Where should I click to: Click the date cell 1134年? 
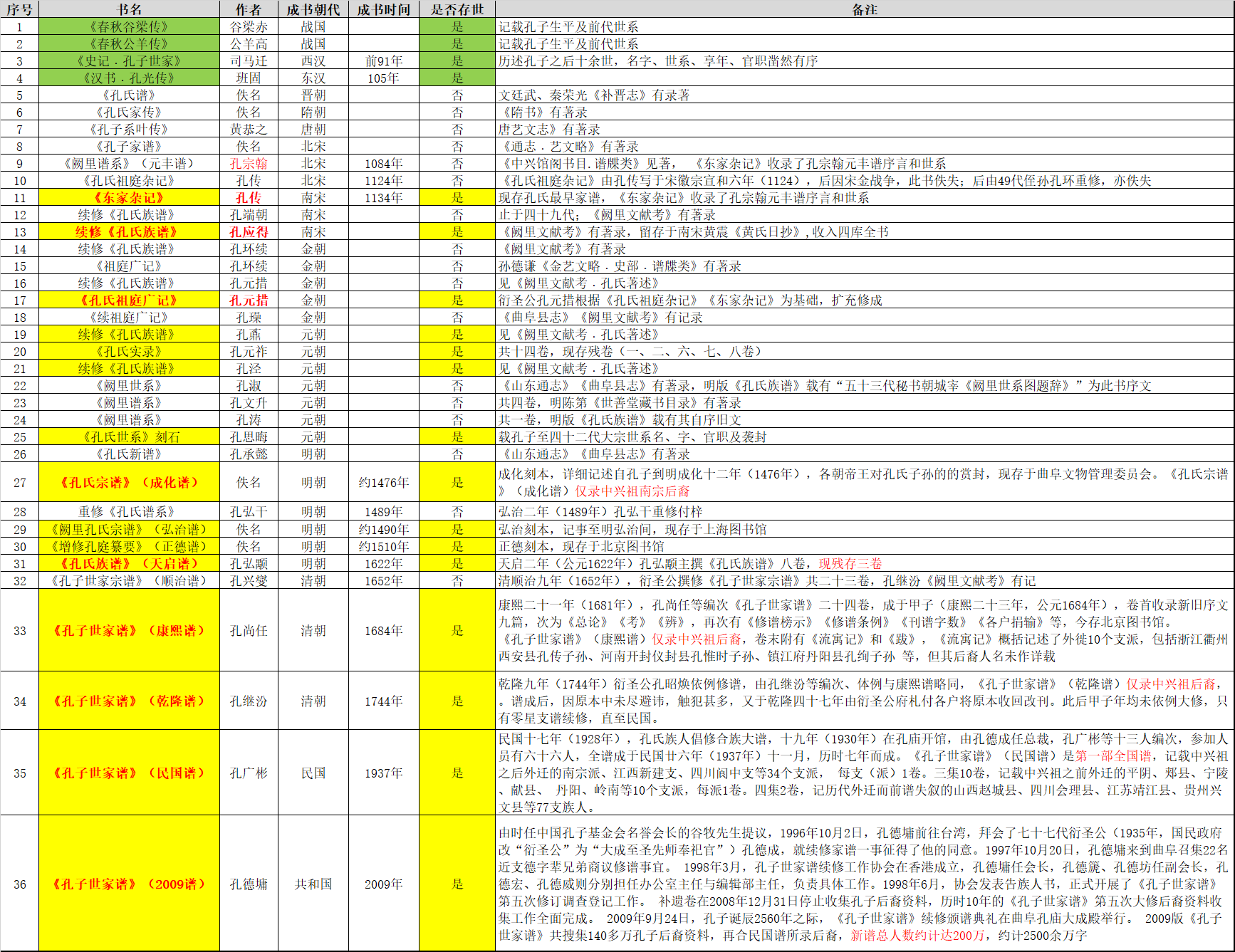384,198
